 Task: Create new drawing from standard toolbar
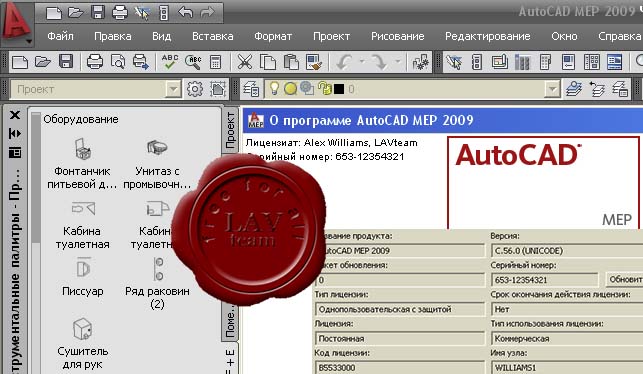coord(20,62)
